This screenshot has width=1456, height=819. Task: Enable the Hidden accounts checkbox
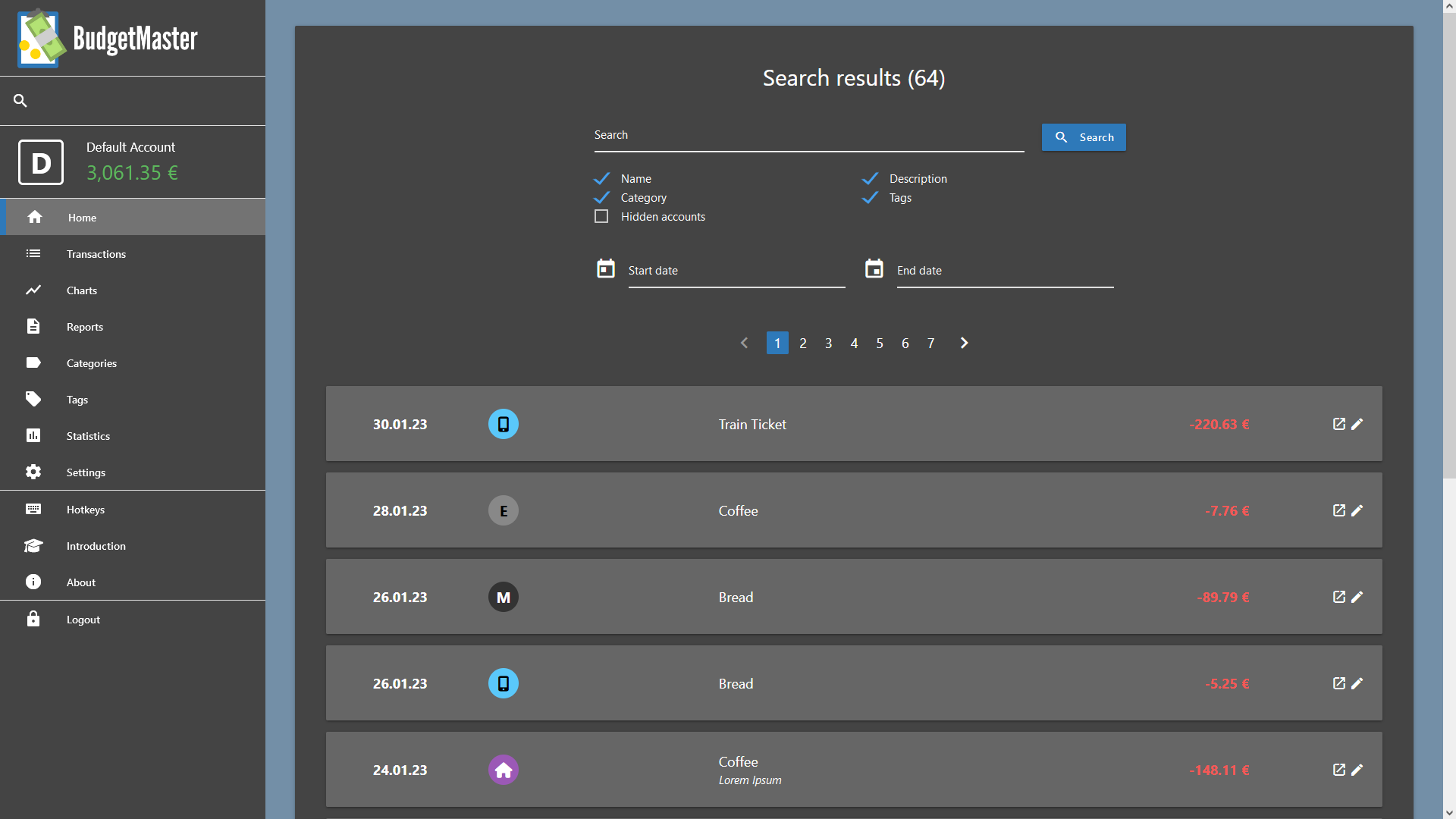(601, 216)
